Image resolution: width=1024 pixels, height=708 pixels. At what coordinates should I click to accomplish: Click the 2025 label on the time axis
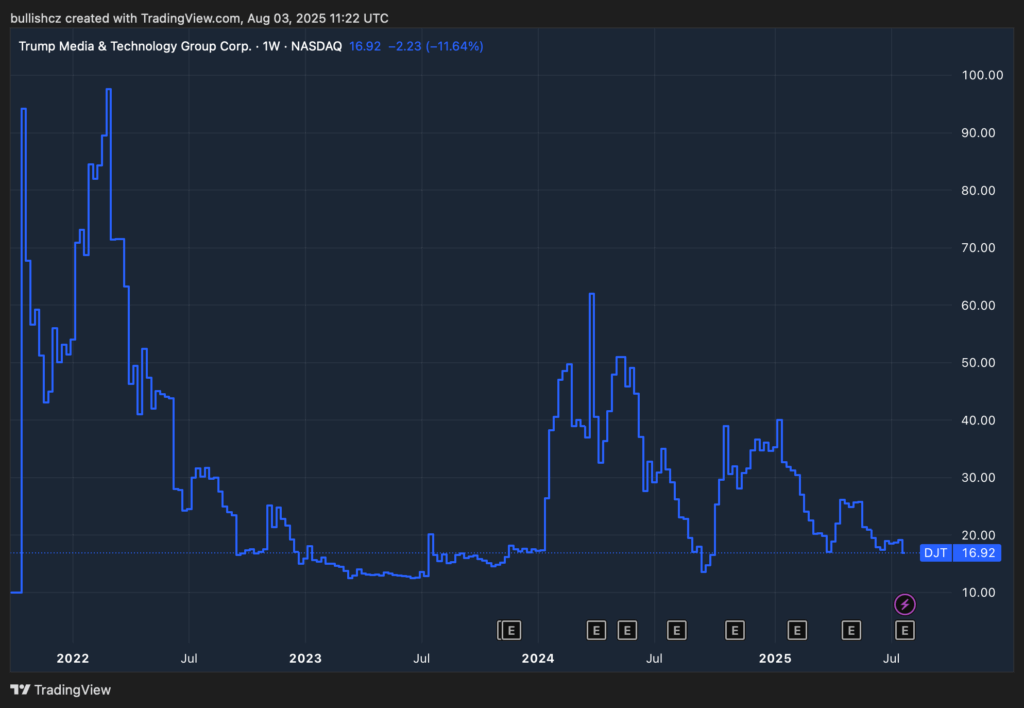click(775, 658)
